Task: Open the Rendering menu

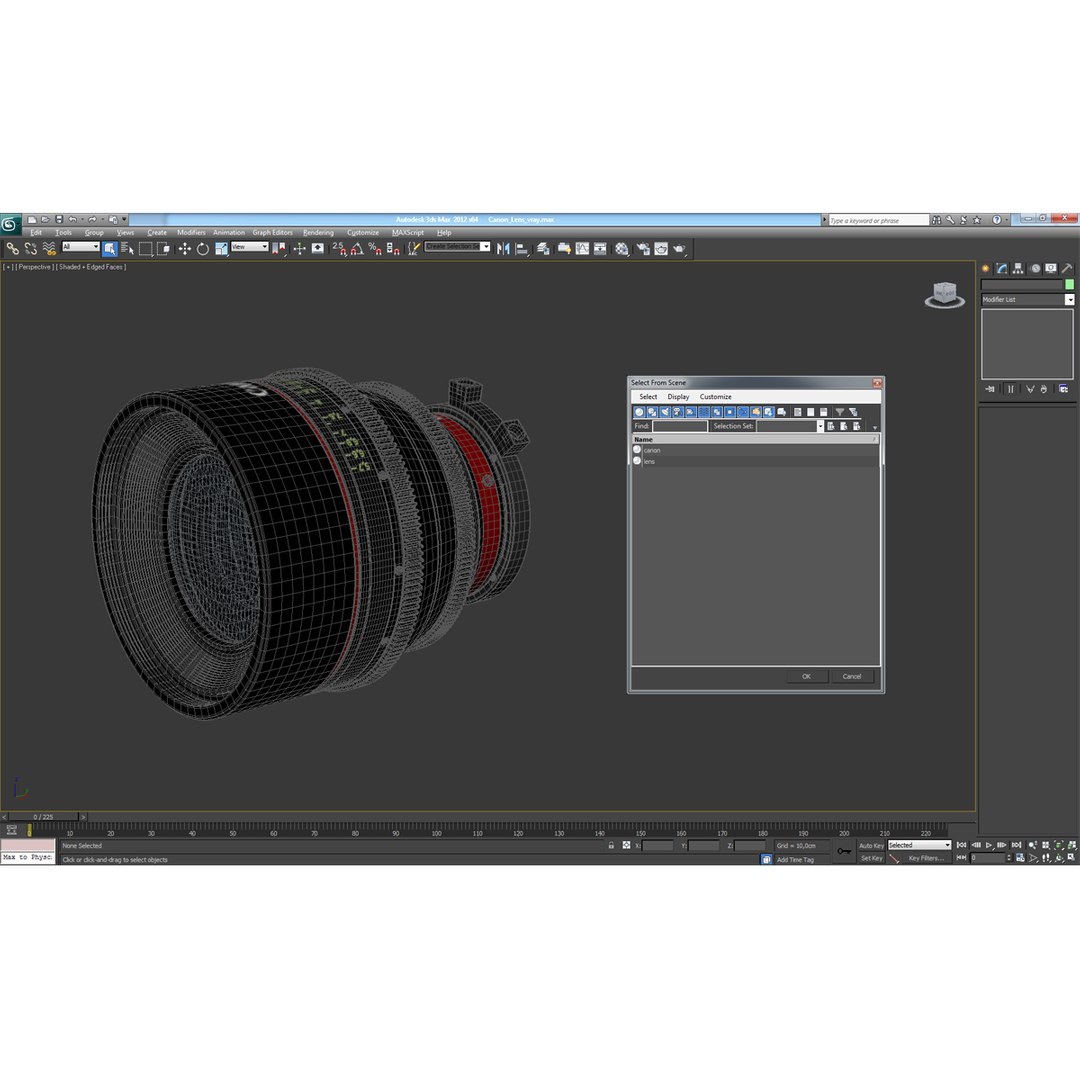Action: pos(318,233)
